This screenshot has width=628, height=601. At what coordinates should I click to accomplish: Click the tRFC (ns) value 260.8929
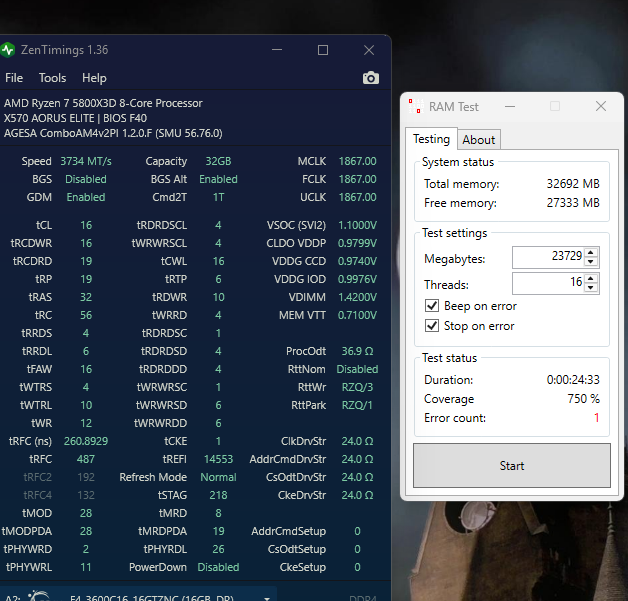point(86,441)
